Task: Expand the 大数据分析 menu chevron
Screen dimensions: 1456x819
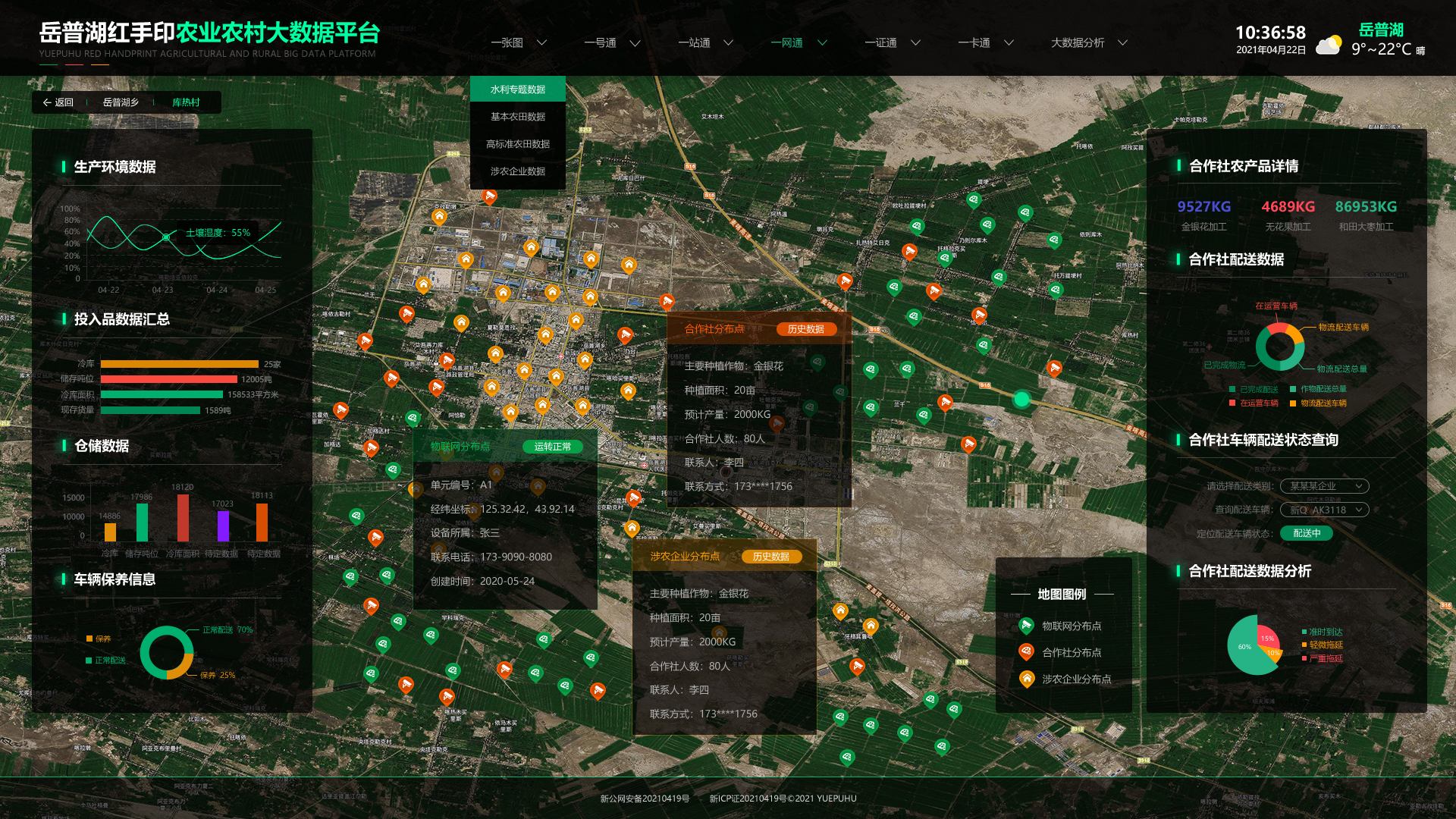Action: [1123, 42]
